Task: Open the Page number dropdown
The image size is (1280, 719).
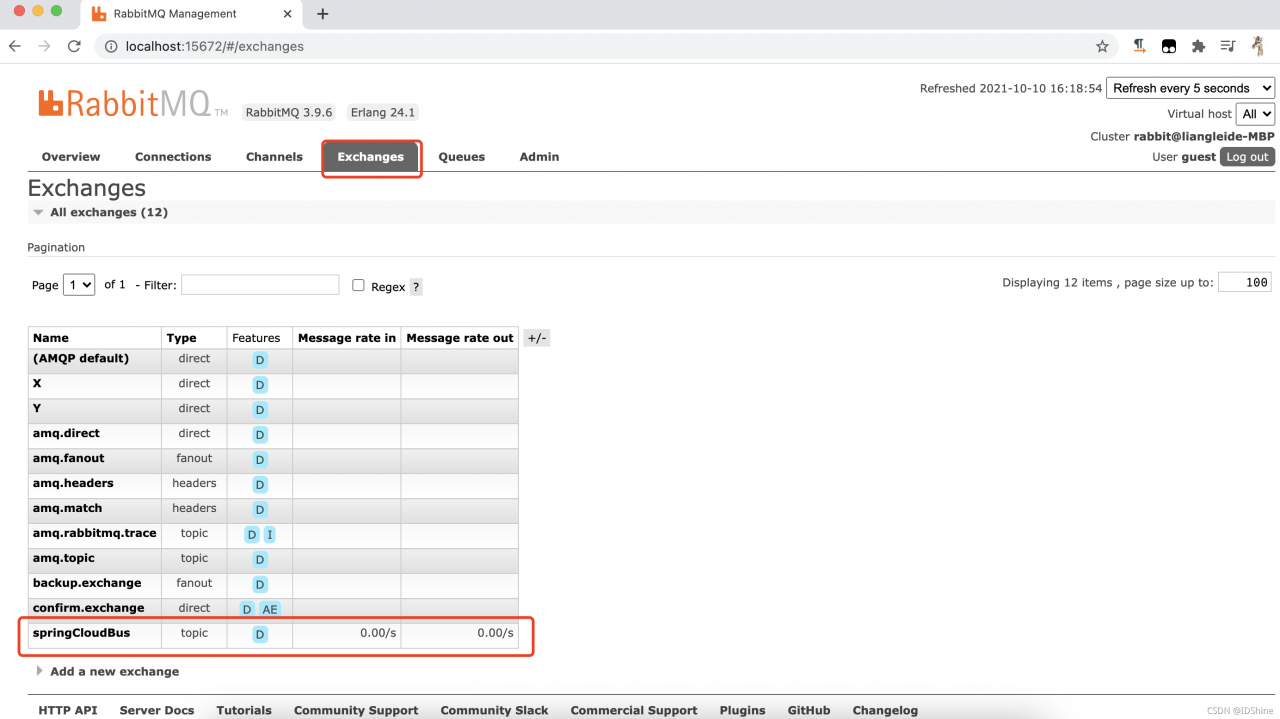Action: 79,285
